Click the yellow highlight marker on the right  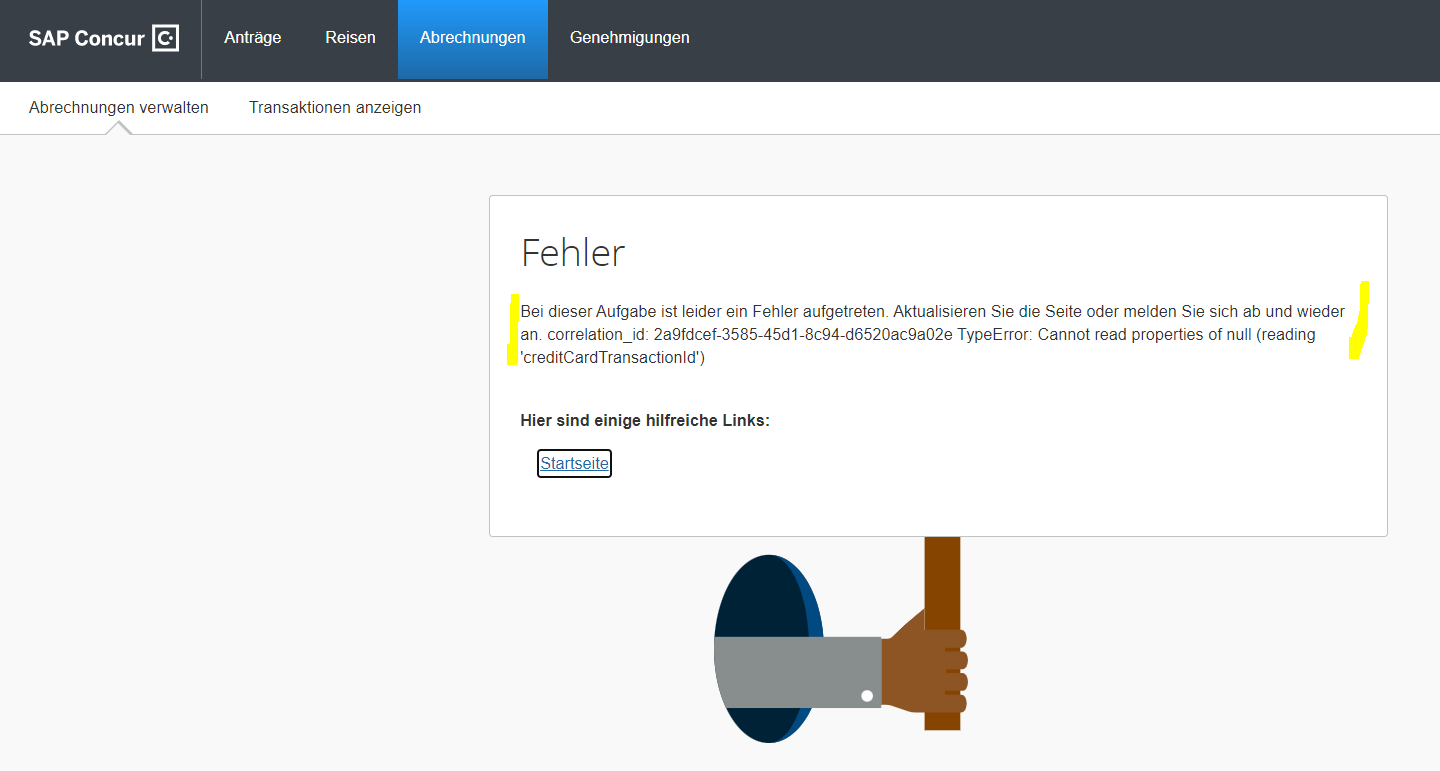pyautogui.click(x=1358, y=320)
